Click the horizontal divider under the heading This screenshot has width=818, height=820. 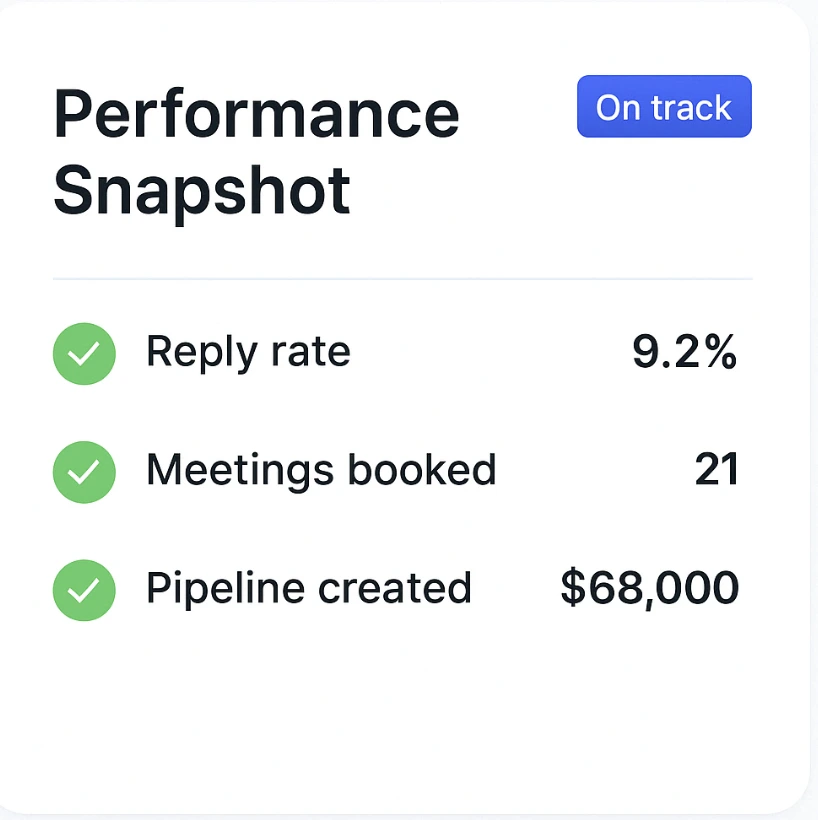403,279
